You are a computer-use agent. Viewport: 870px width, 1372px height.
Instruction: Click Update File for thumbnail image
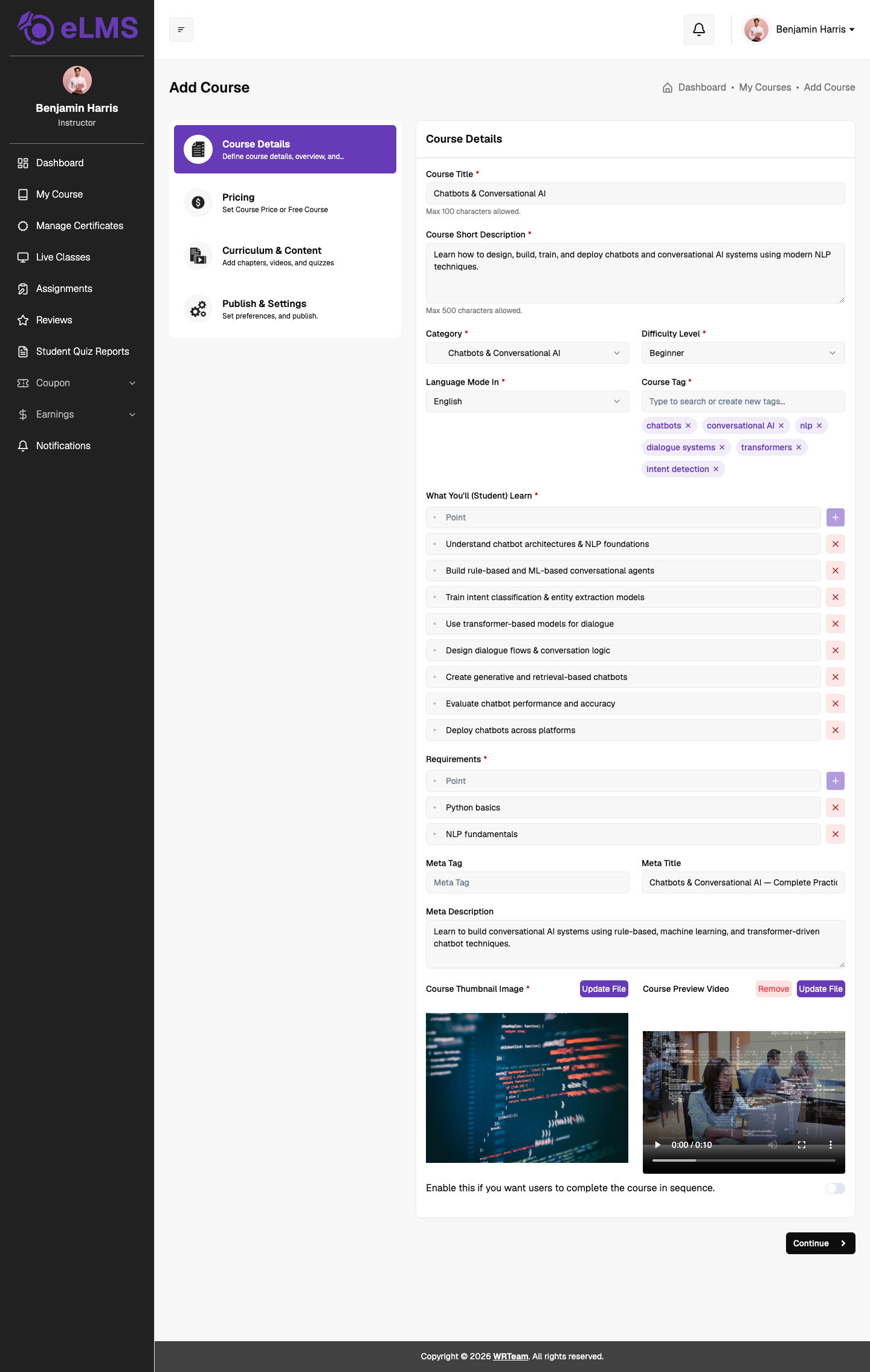tap(604, 989)
